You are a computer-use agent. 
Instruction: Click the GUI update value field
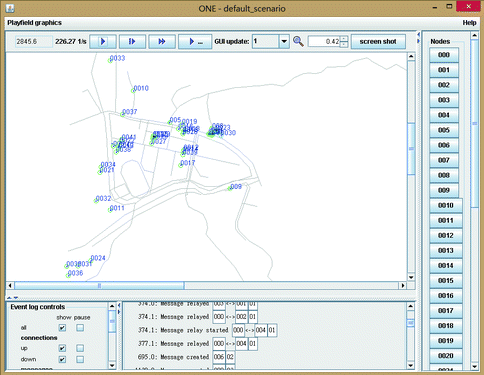[x=265, y=42]
